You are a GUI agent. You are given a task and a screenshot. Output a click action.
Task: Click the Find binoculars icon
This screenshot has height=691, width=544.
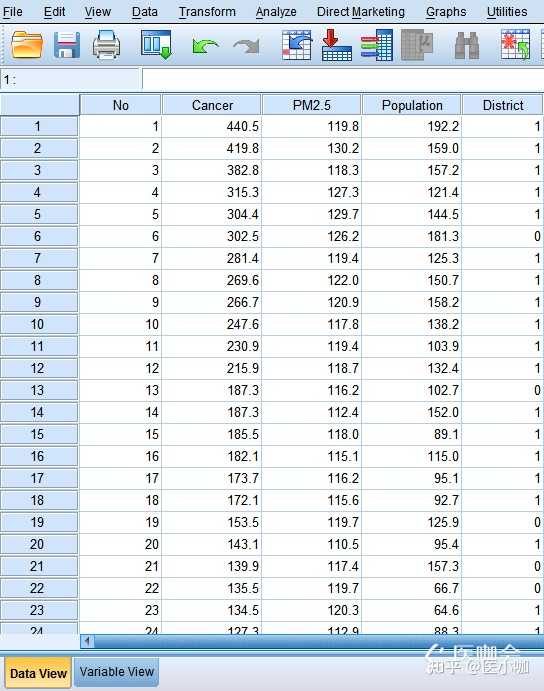(x=466, y=46)
